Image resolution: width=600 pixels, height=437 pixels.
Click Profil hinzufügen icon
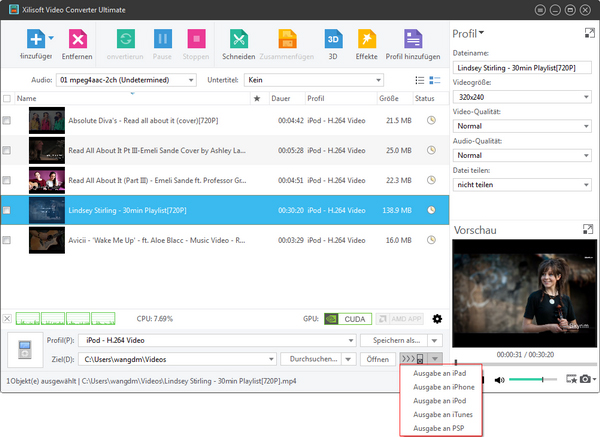pos(413,39)
